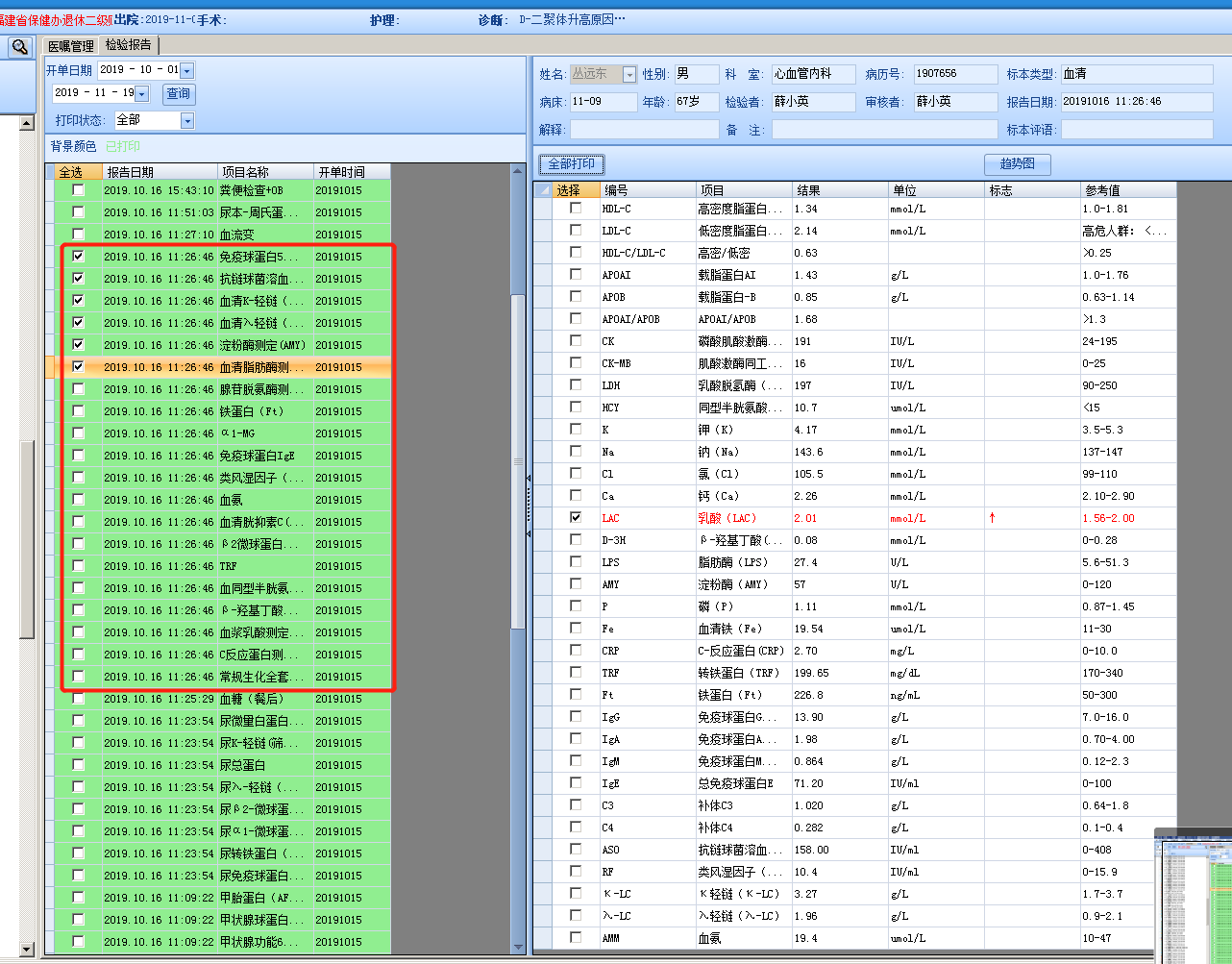Click the 单位 column header

pyautogui.click(x=936, y=190)
